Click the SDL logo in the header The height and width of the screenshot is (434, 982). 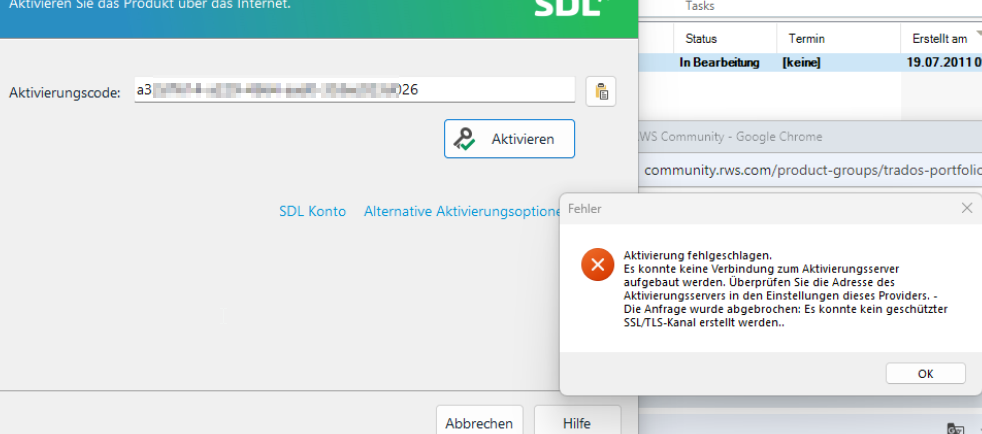pos(572,6)
